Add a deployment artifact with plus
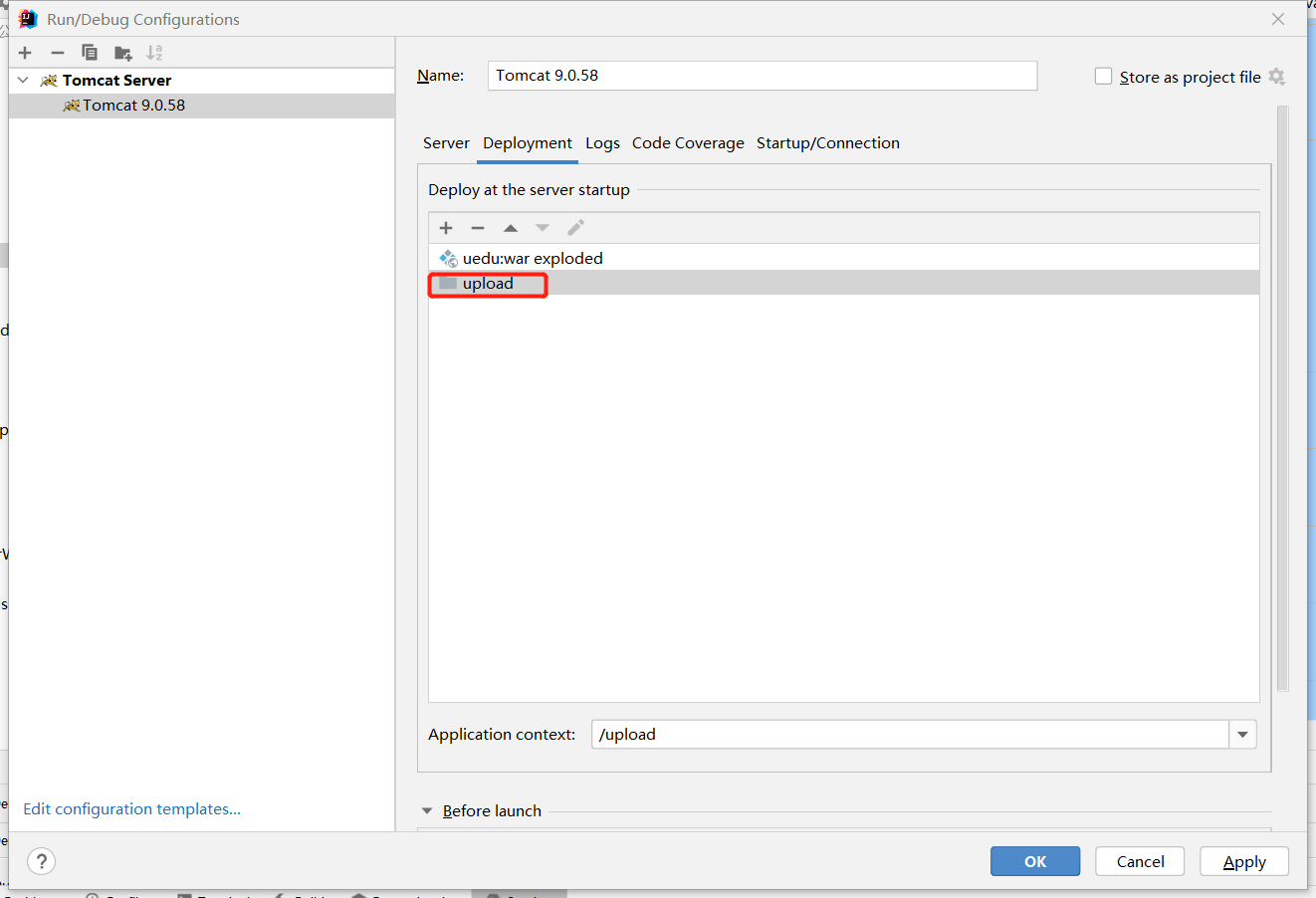1316x898 pixels. pos(446,228)
